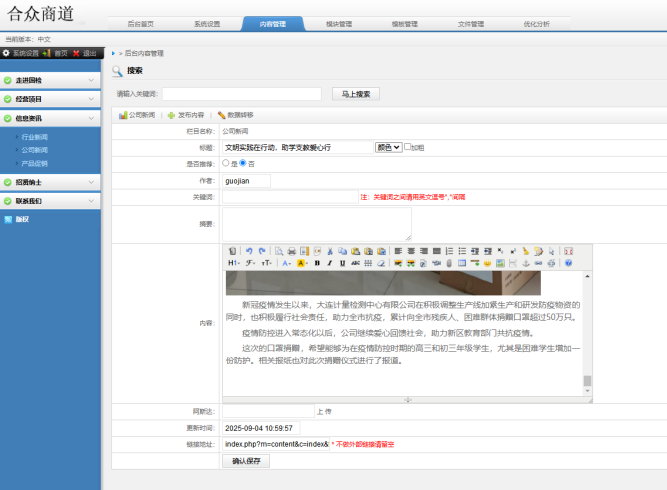The height and width of the screenshot is (490, 667).
Task: Click the italic formatting icon
Action: tap(329, 263)
